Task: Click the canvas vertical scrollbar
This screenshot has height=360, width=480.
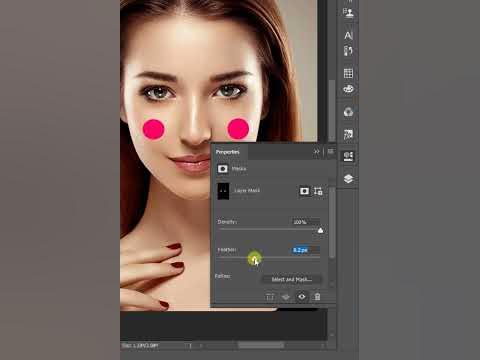Action: [331, 110]
